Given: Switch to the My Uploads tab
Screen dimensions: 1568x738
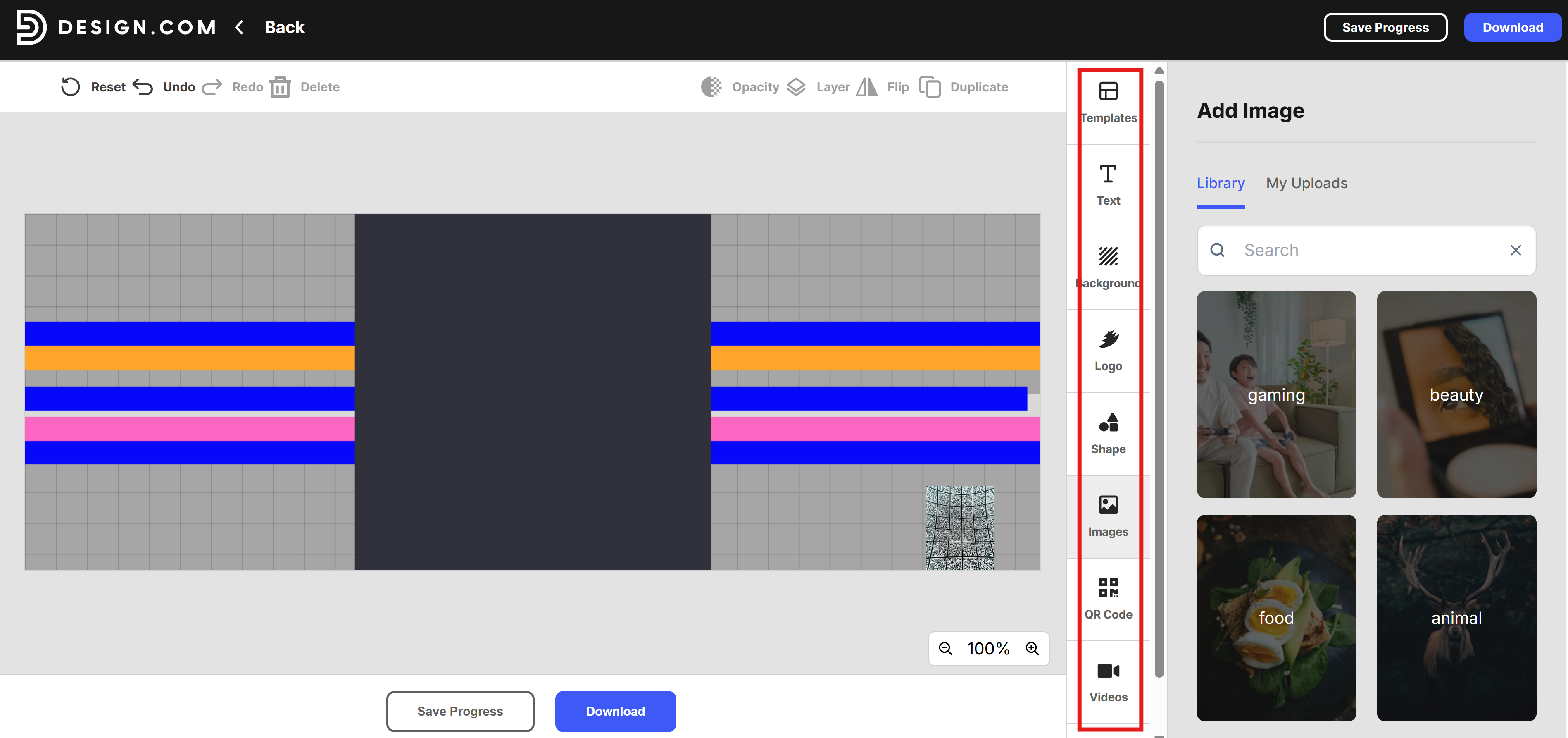Looking at the screenshot, I should point(1306,183).
